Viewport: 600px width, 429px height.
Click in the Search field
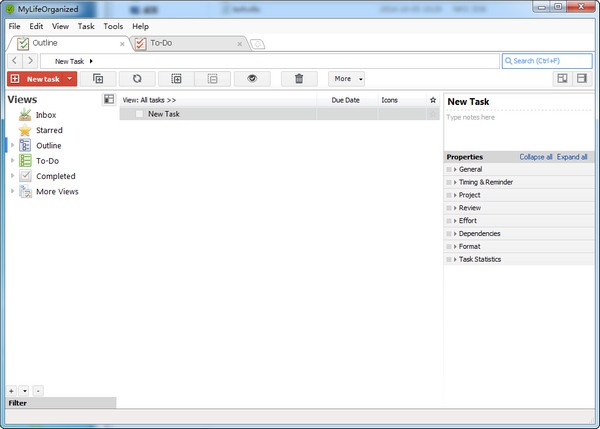(x=547, y=61)
